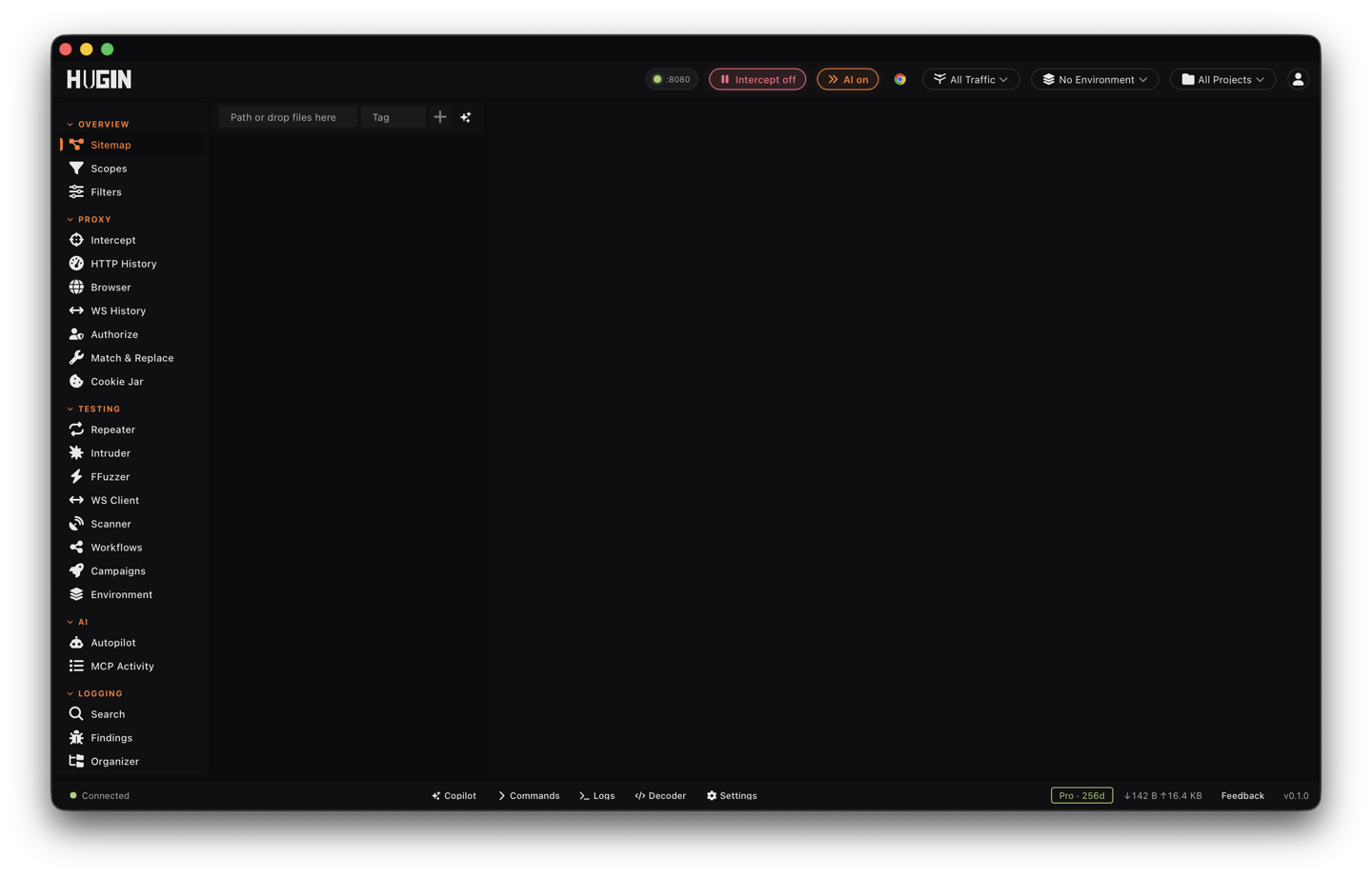Open the Sitemap view icon
Viewport: 1372px width, 878px height.
76,145
